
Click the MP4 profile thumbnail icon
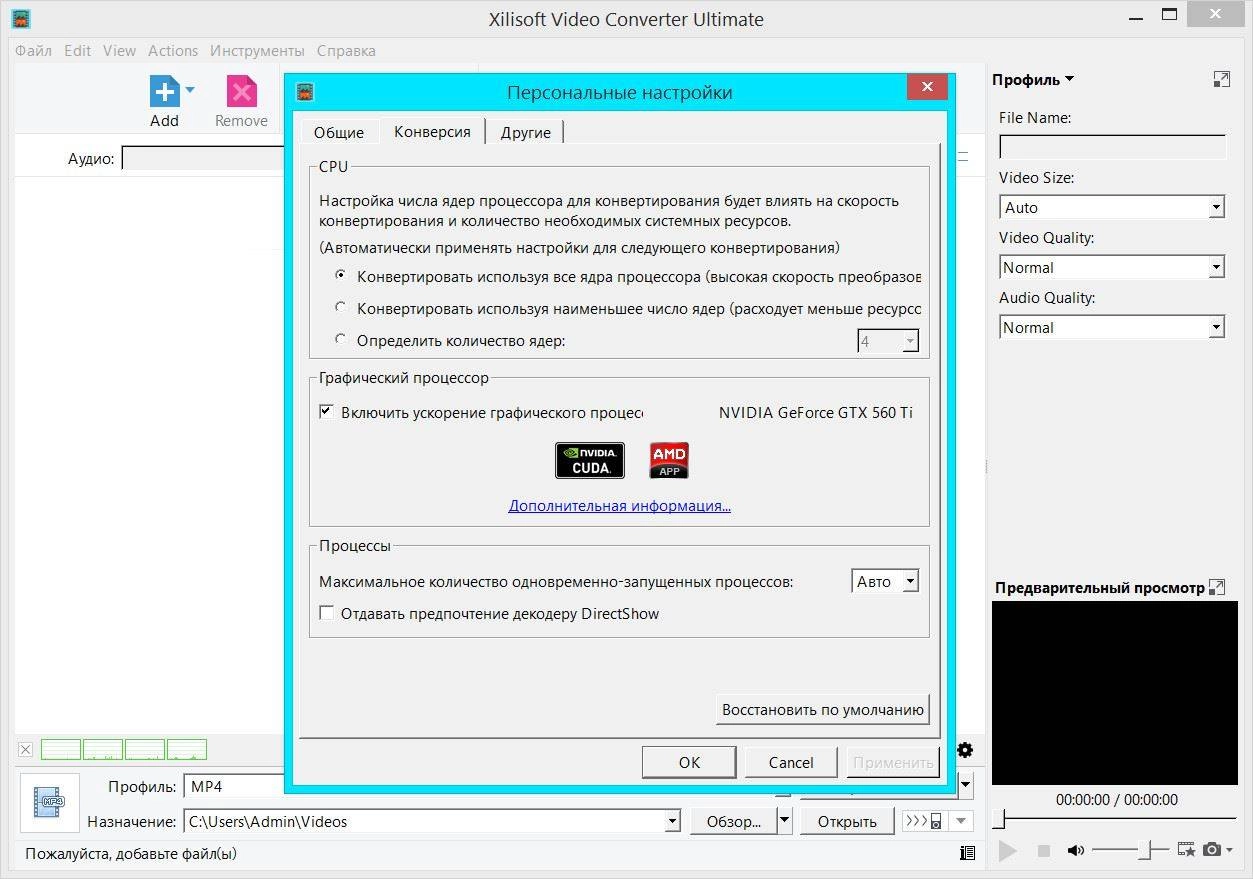coord(49,801)
